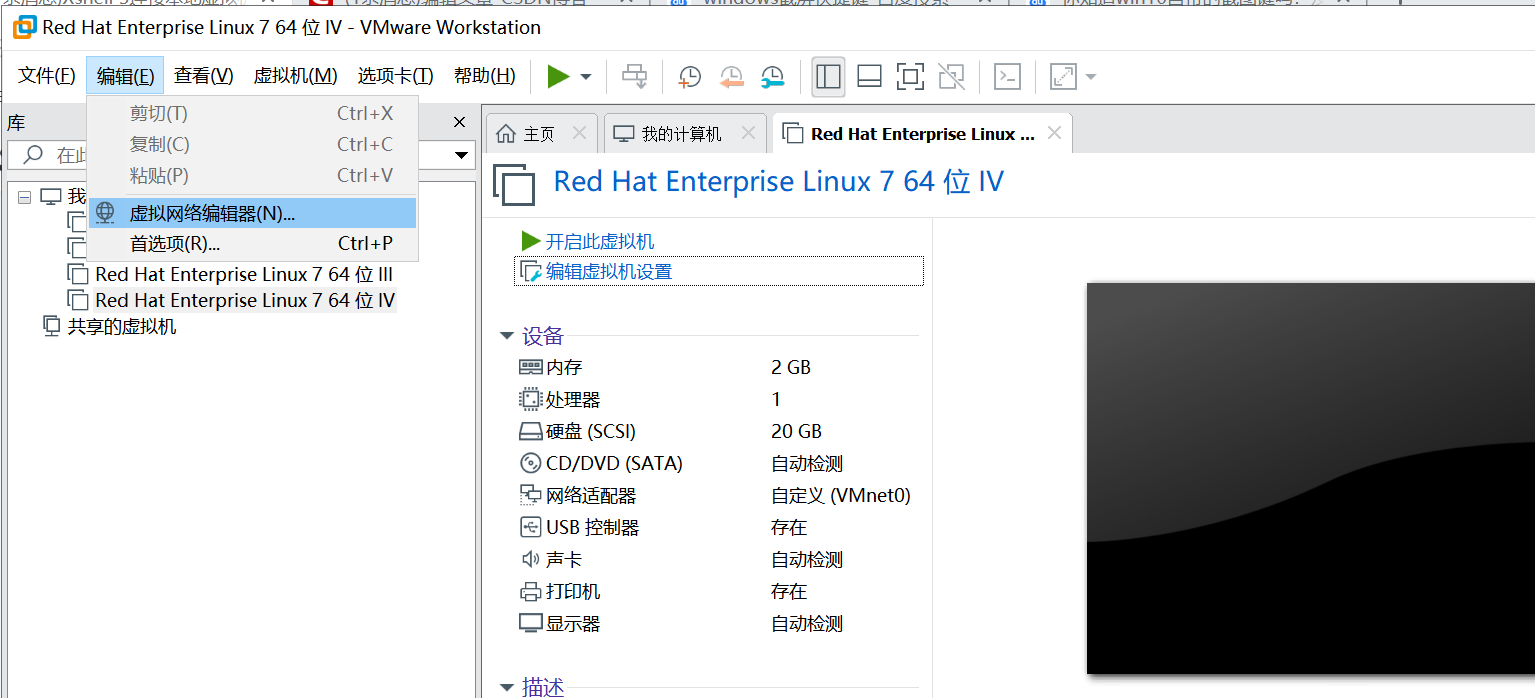This screenshot has height=698, width=1535.
Task: Open 网络适配器 network adapter entry
Action: pyautogui.click(x=591, y=495)
